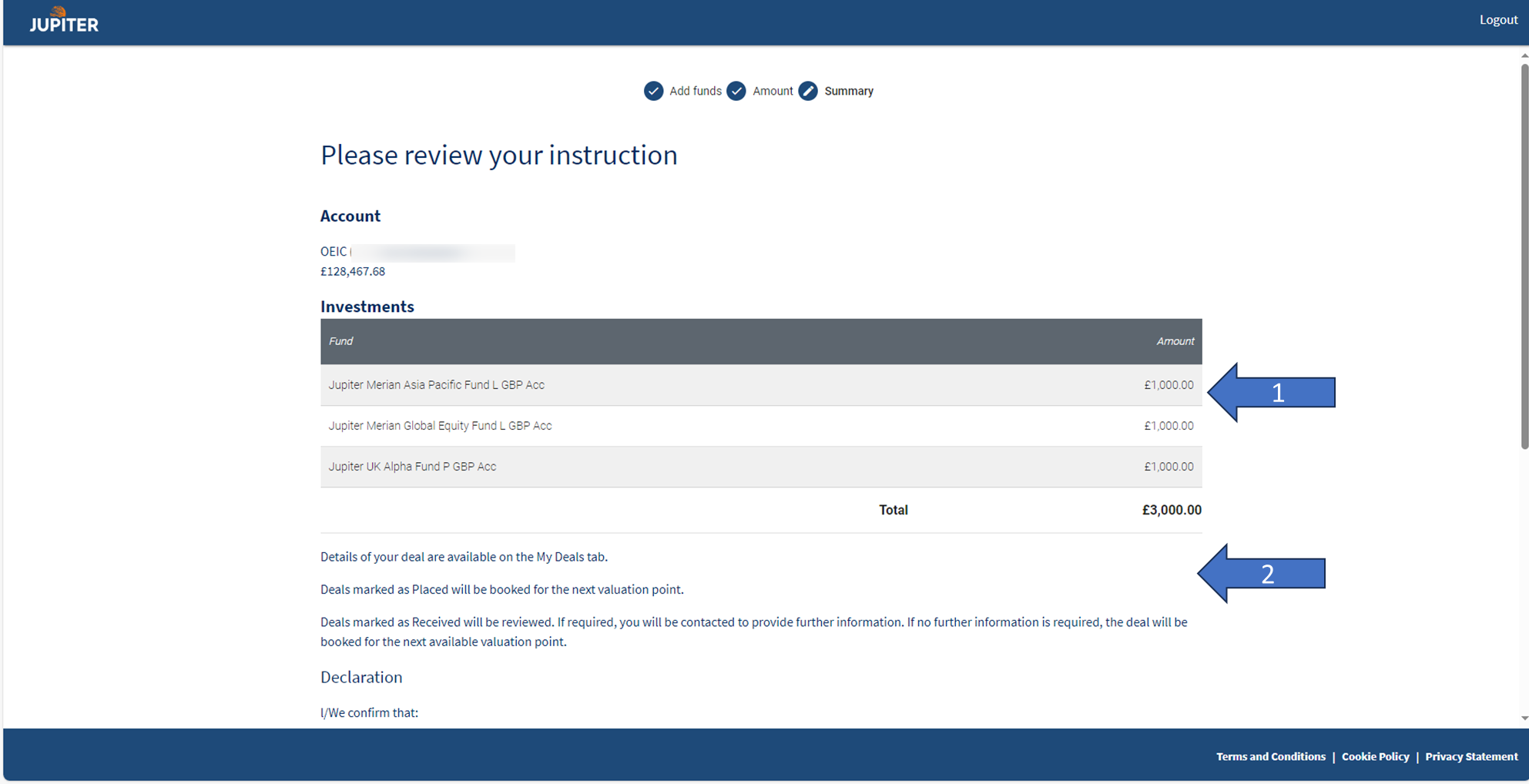
Task: Go back to the Amount step
Action: tap(773, 91)
